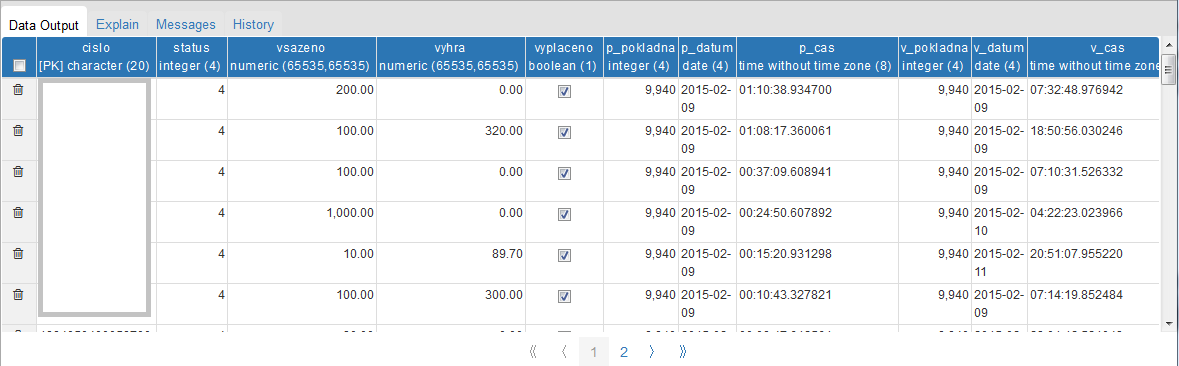The height and width of the screenshot is (366, 1179).
Task: Toggle the select-all checkbox in the header
Action: pos(20,66)
